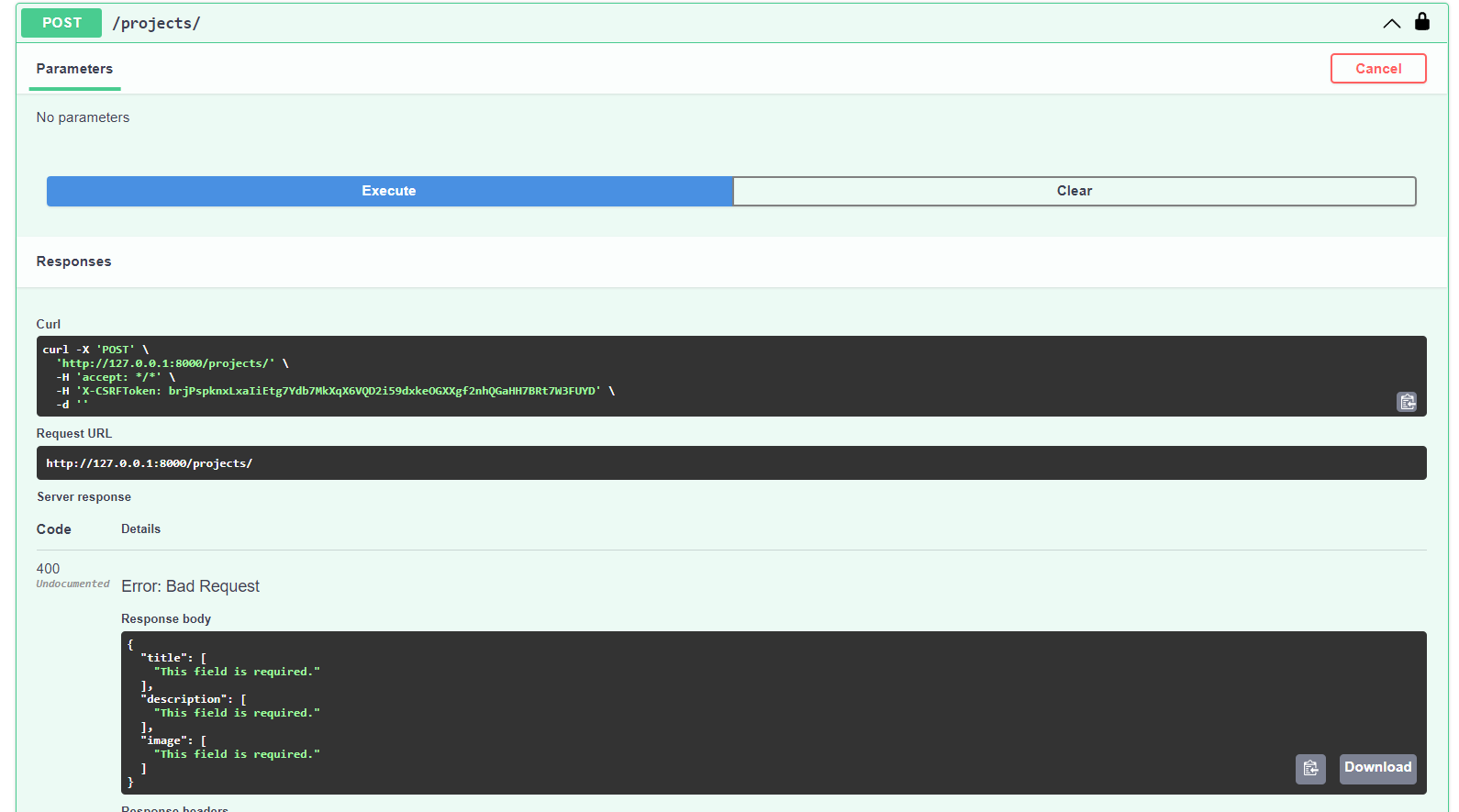Image resolution: width=1459 pixels, height=812 pixels.
Task: Click the 'accept: */*' header line
Action: 116,377
